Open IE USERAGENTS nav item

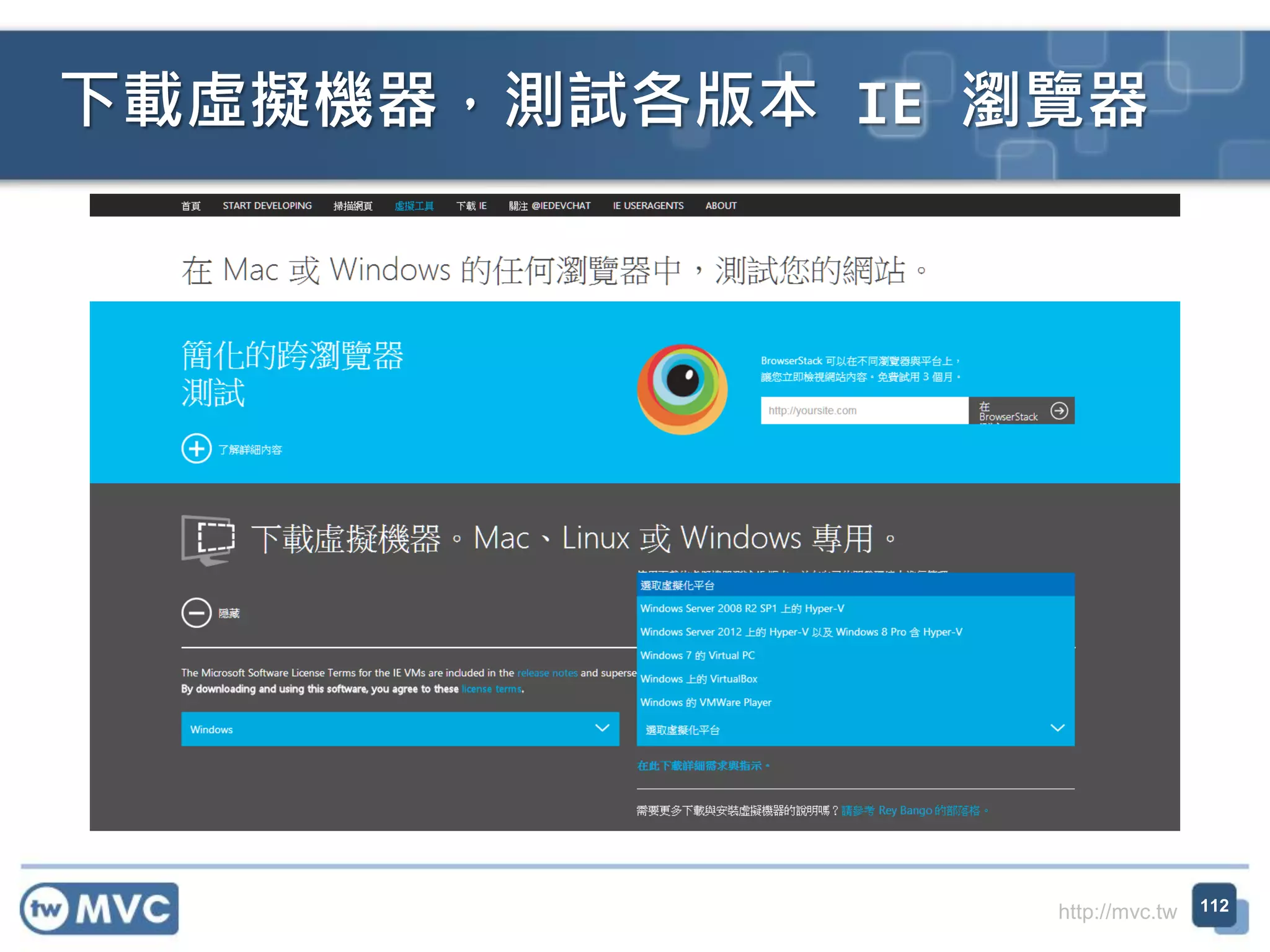(648, 206)
